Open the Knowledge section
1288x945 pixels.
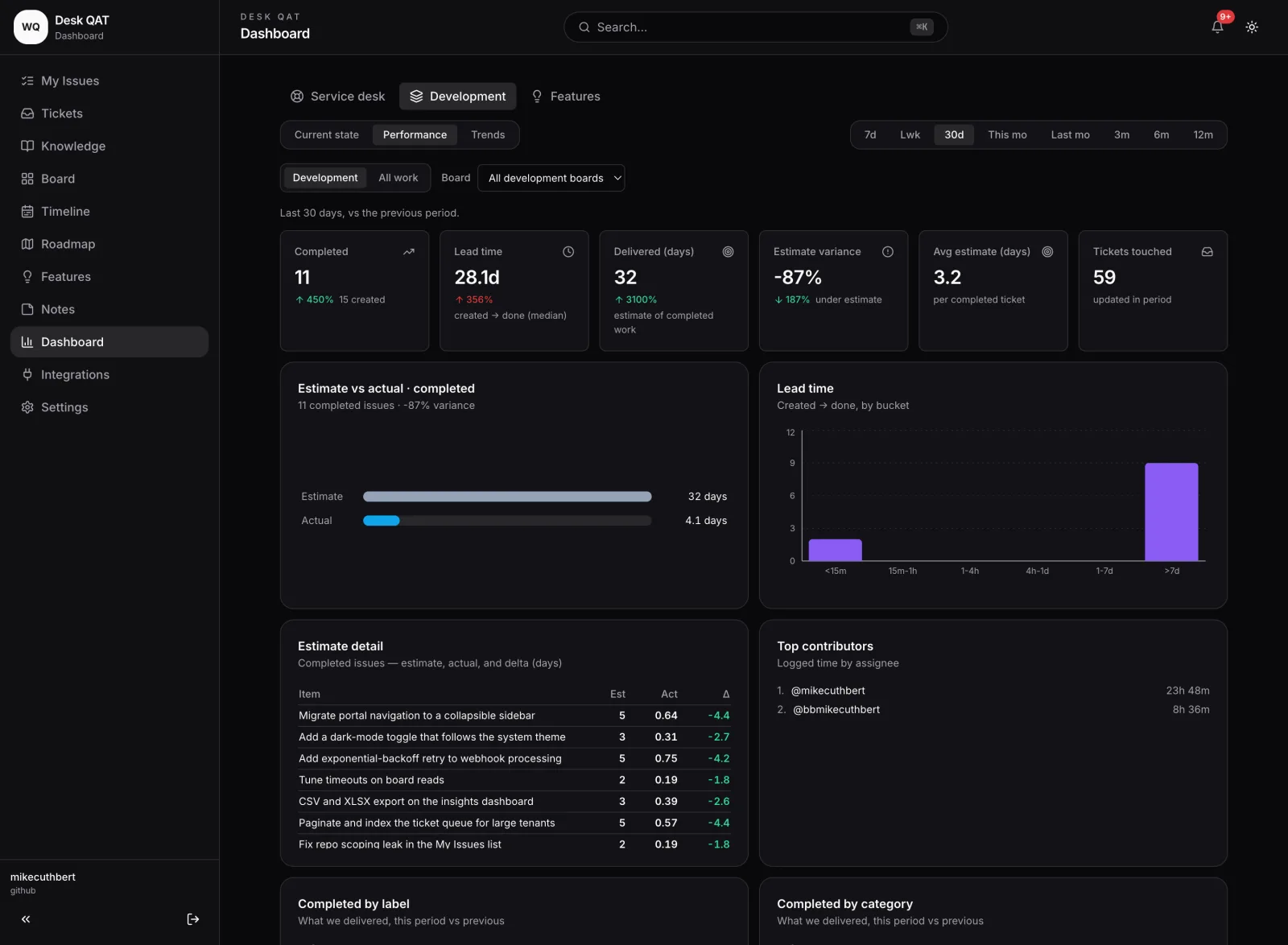click(109, 146)
